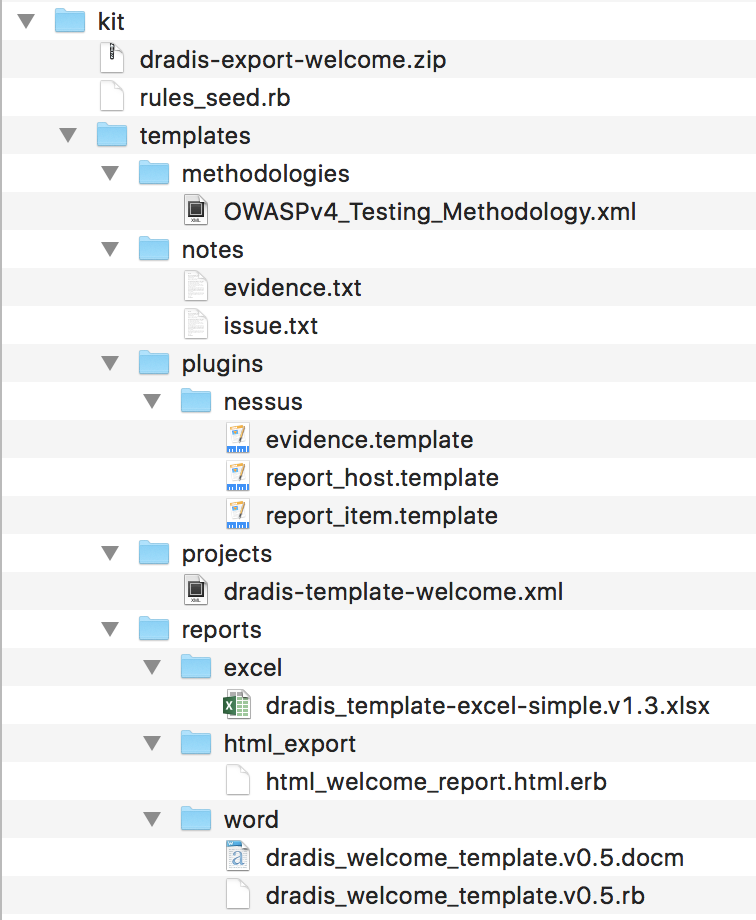Select the issue.txt file name

[271, 326]
